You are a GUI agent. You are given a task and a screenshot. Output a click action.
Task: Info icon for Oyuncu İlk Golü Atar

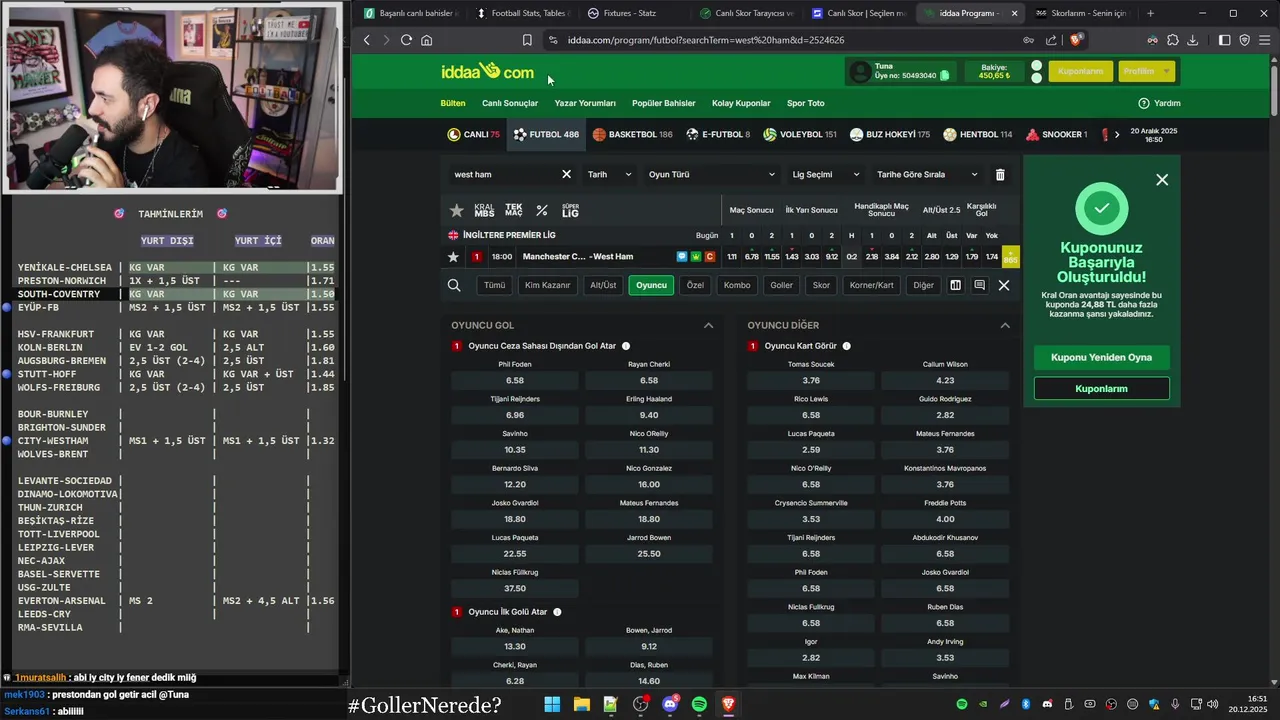557,612
